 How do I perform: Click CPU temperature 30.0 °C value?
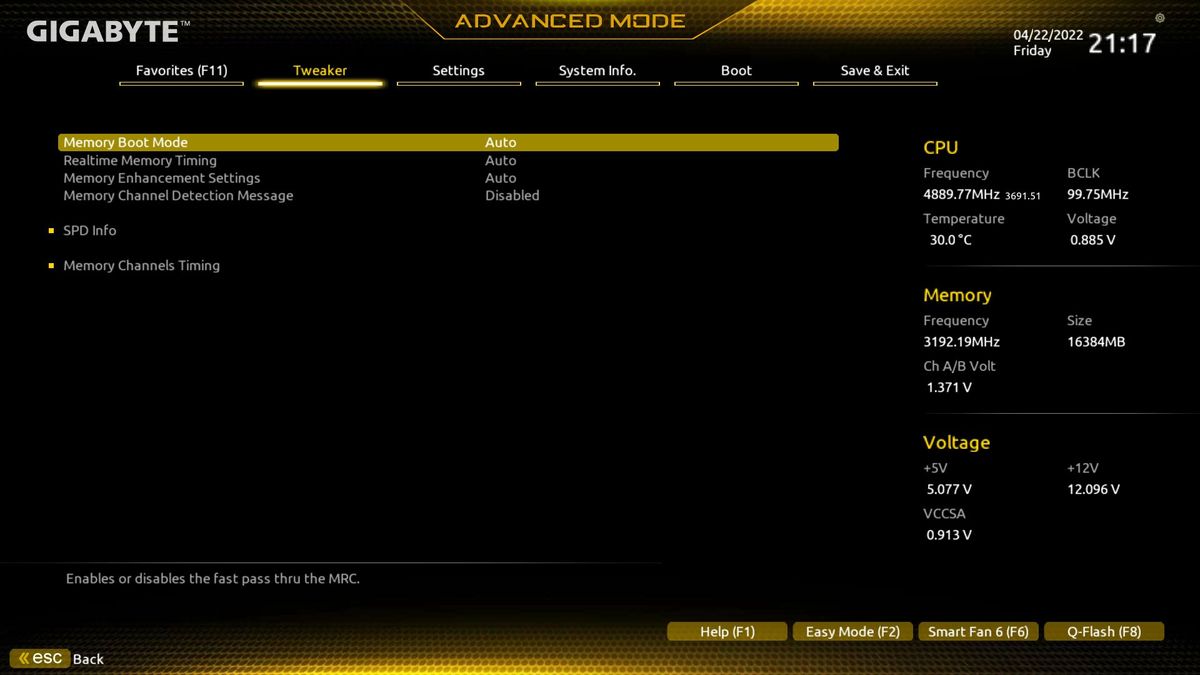tap(950, 240)
